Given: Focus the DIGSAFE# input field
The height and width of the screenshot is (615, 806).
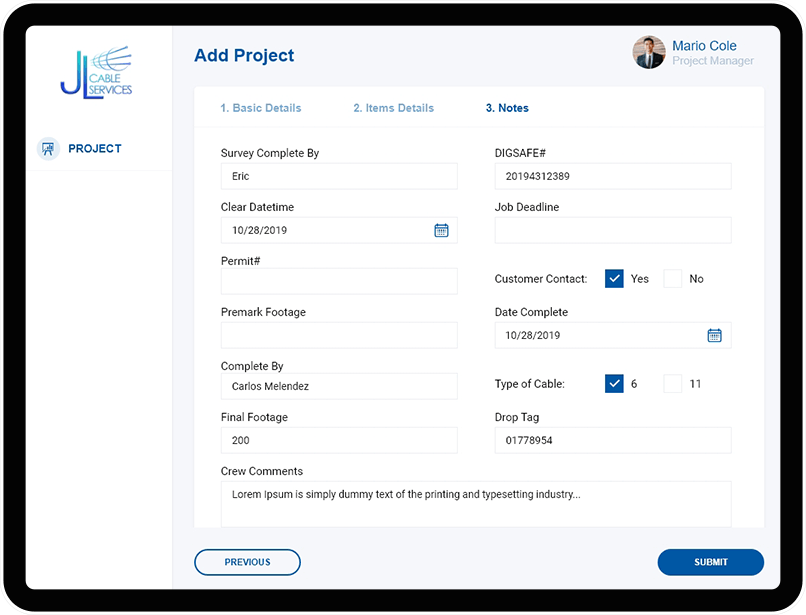Looking at the screenshot, I should 613,176.
